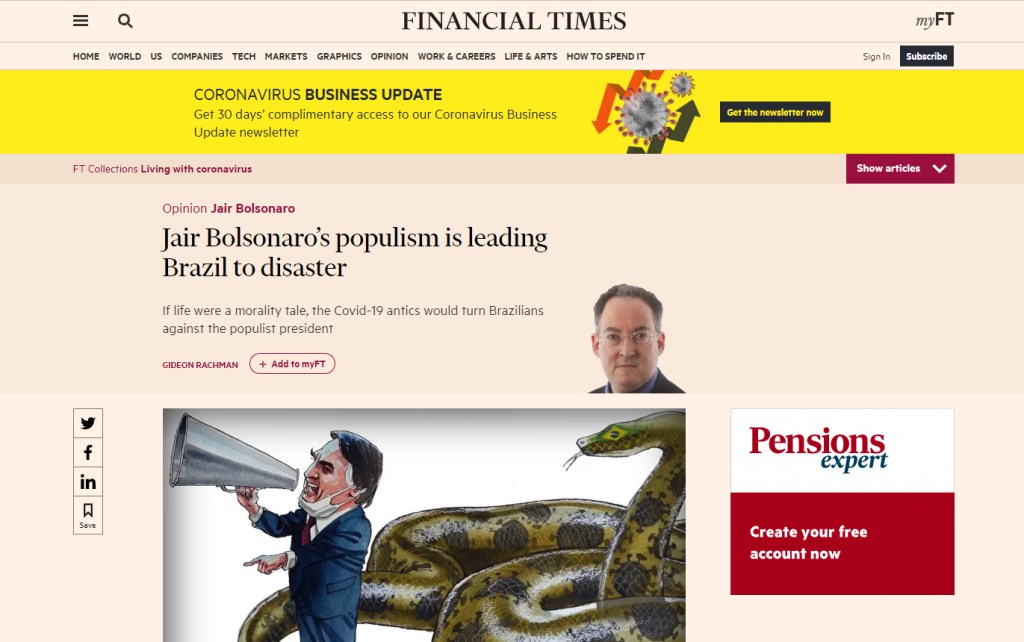Share article on Facebook
Screen dimensions: 1024x642
88,453
